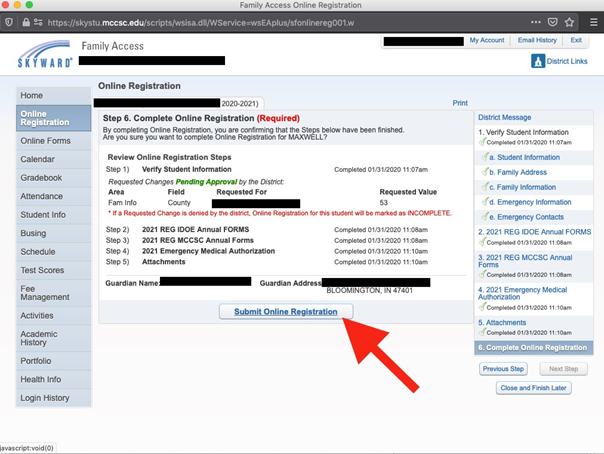The height and width of the screenshot is (454, 604).
Task: Open Login History from the sidebar
Action: 45,398
